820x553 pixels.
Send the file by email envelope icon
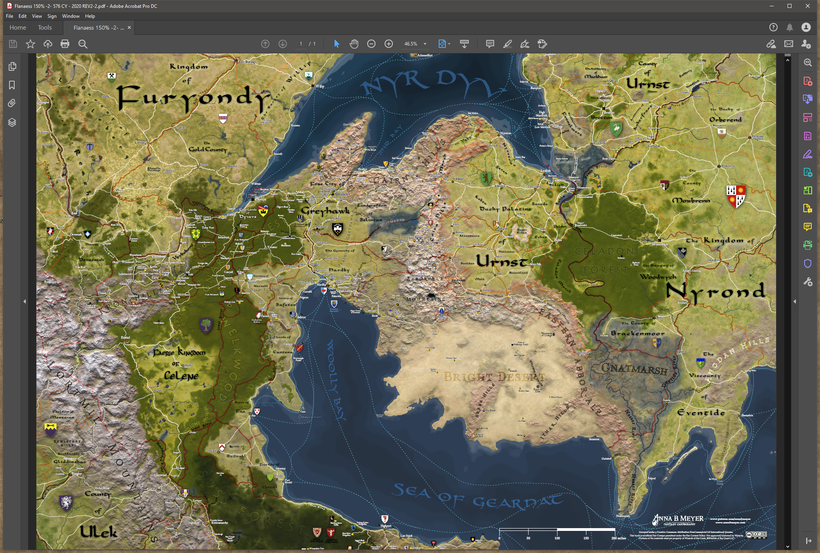789,44
